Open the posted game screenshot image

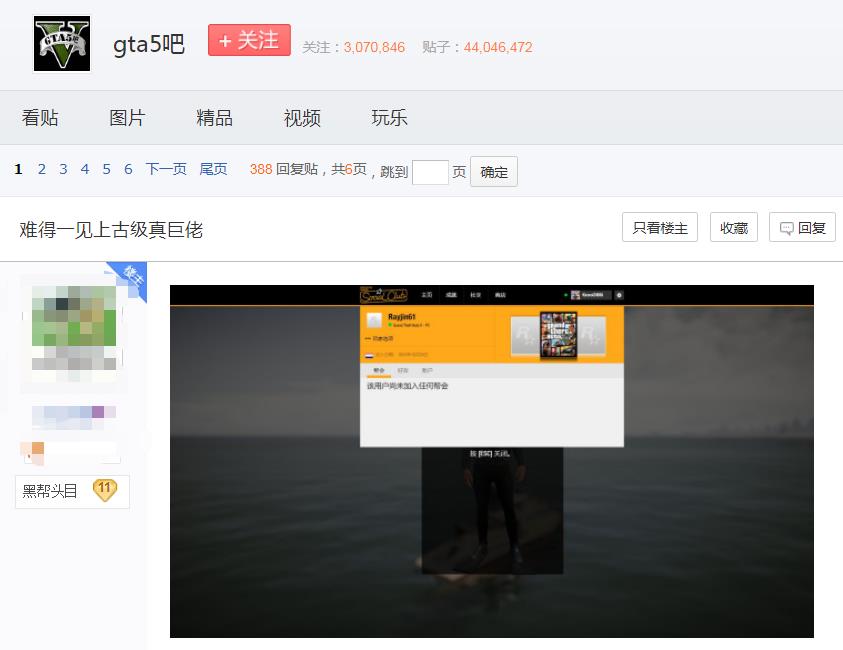point(491,461)
